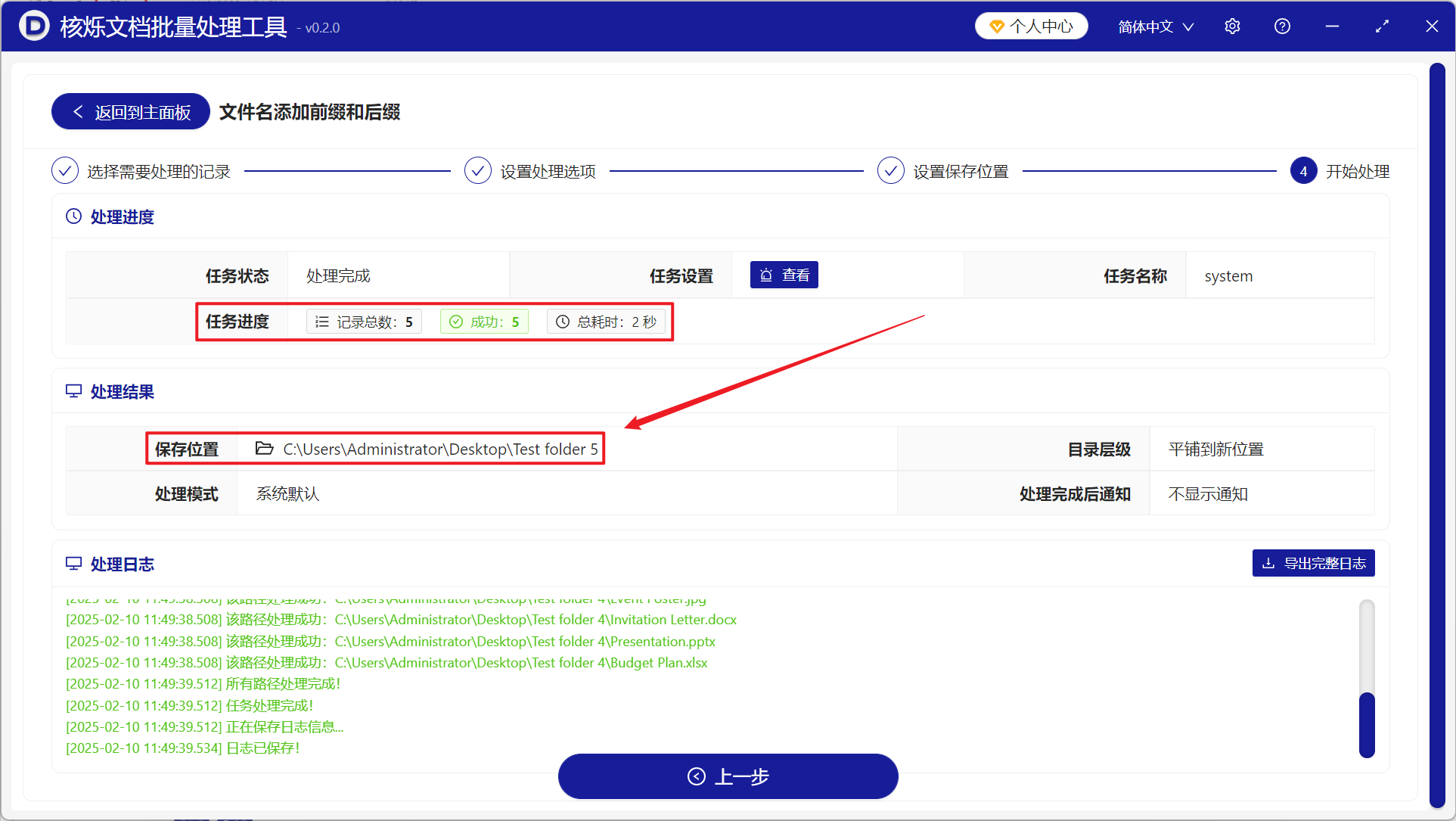The image size is (1456, 821).
Task: Return to main panel via 返回到主面板
Action: pos(131,112)
